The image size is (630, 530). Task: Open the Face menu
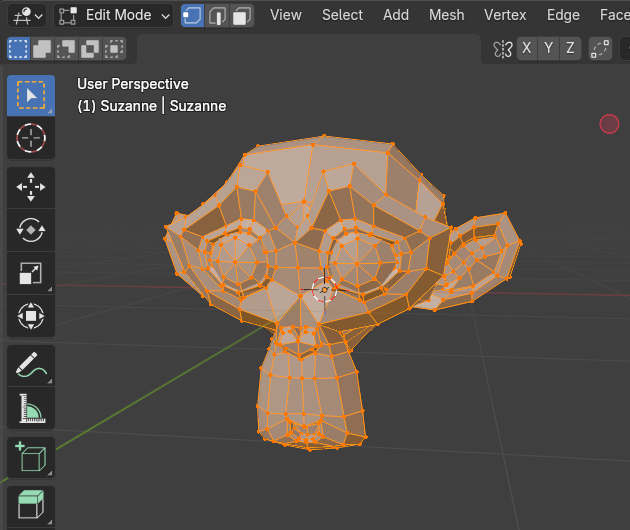point(614,15)
